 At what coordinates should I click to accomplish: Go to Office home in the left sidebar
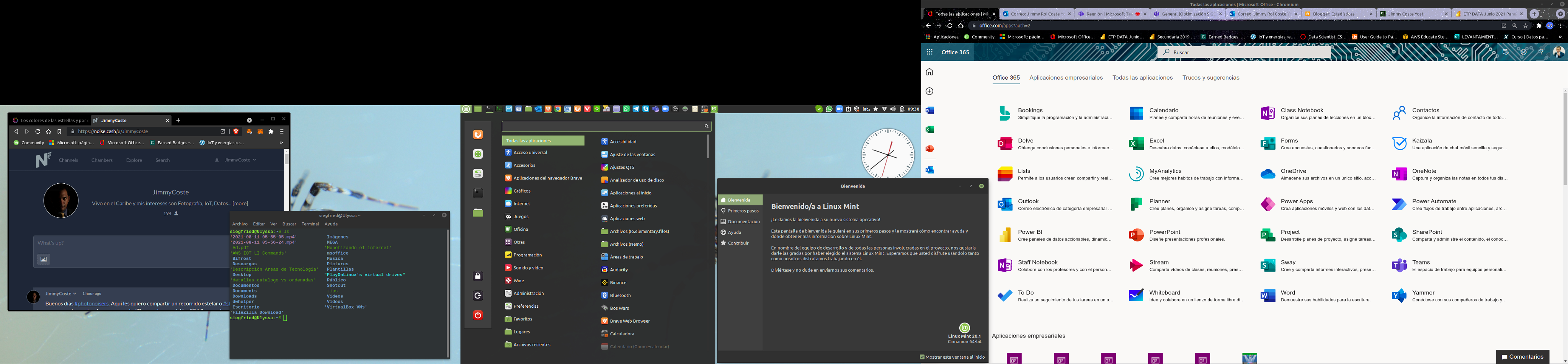click(929, 72)
